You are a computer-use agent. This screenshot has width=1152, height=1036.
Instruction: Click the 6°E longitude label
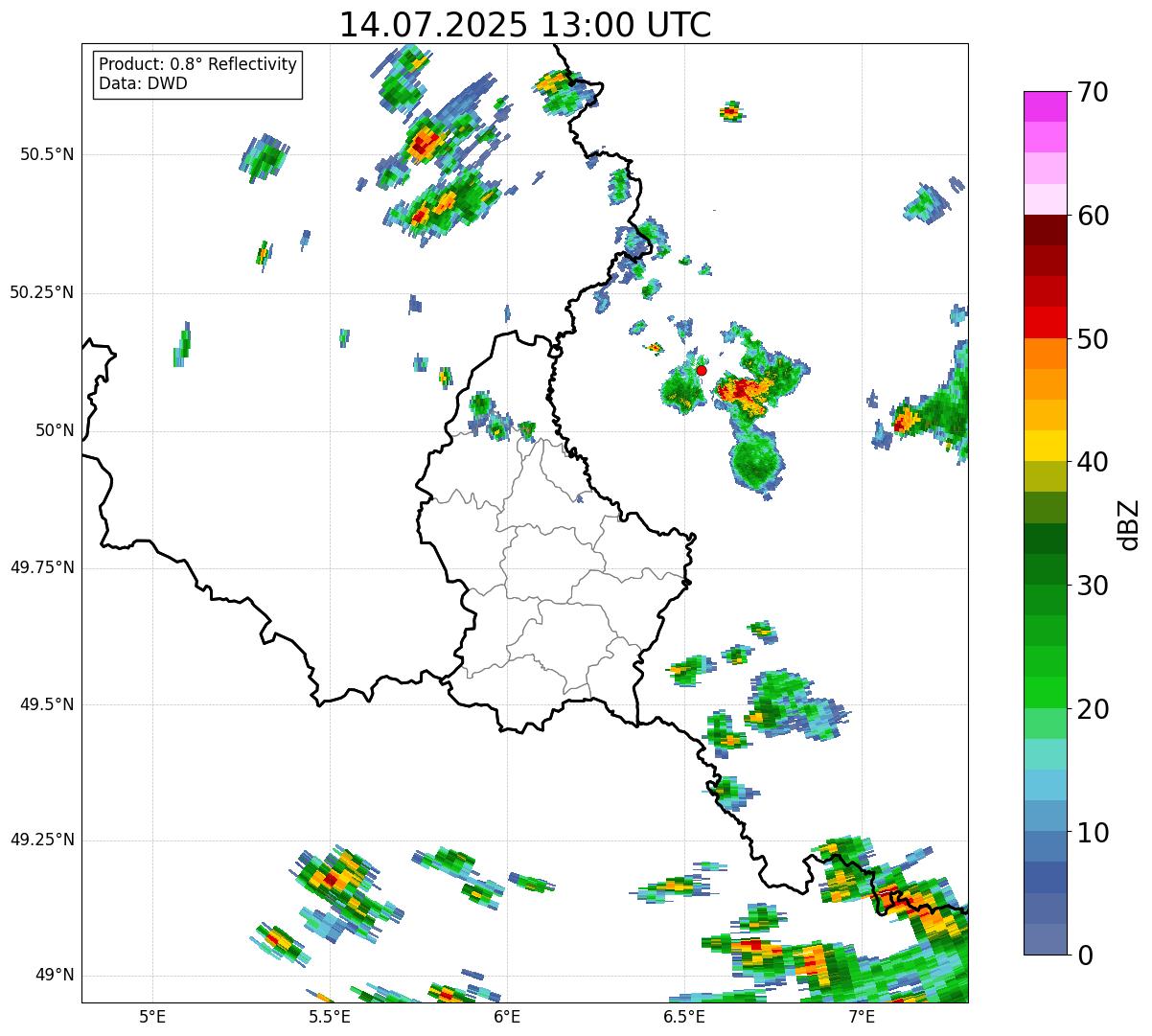(507, 1016)
